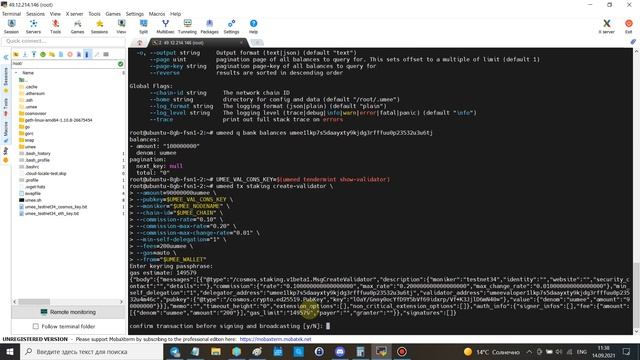Screen dimensions: 640x360
Task: Click the green checkmark beside path field
Action: (x=120, y=64)
